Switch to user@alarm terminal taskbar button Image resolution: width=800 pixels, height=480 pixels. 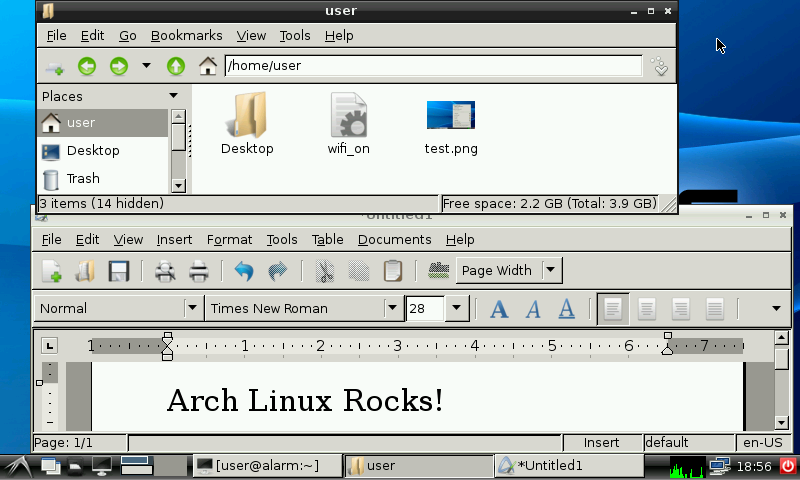[267, 466]
